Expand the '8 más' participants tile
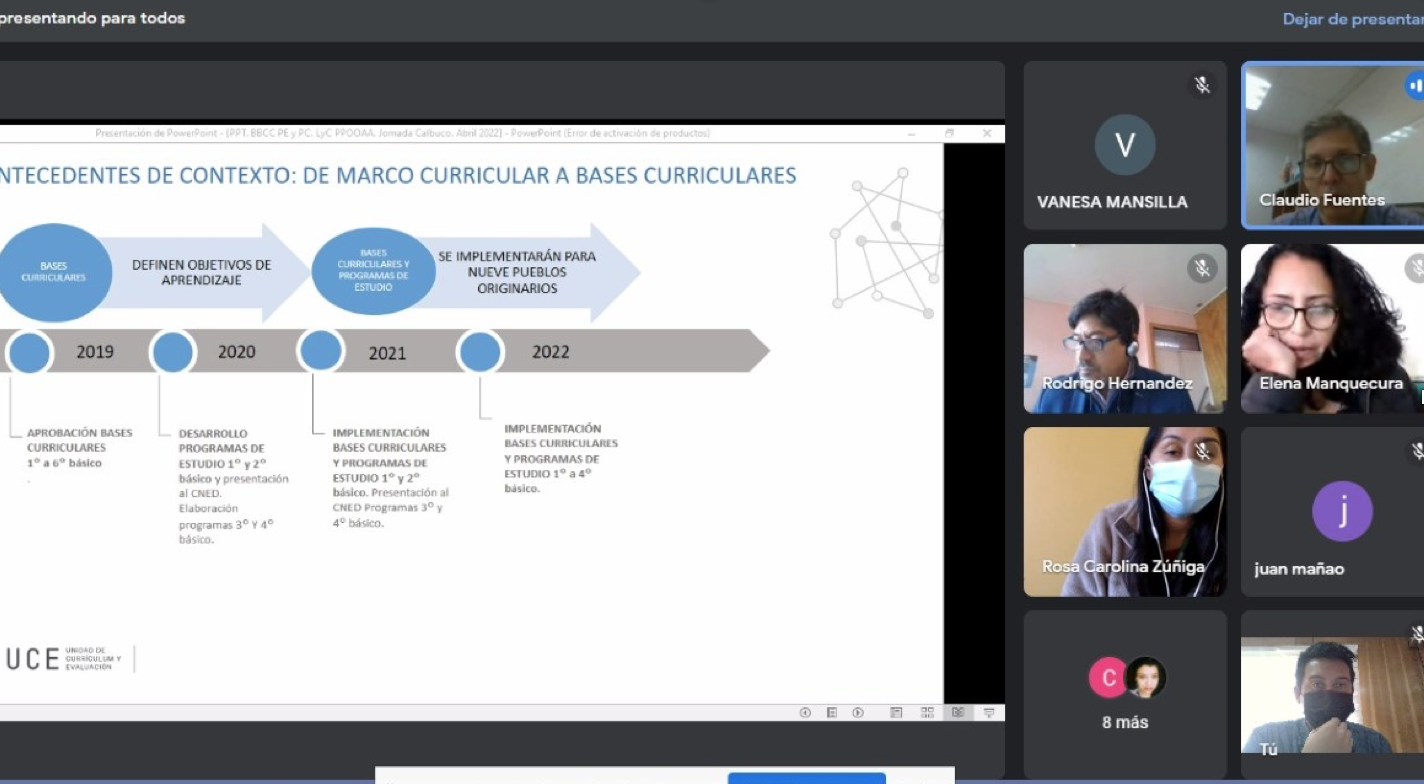The image size is (1424, 784). pyautogui.click(x=1125, y=694)
